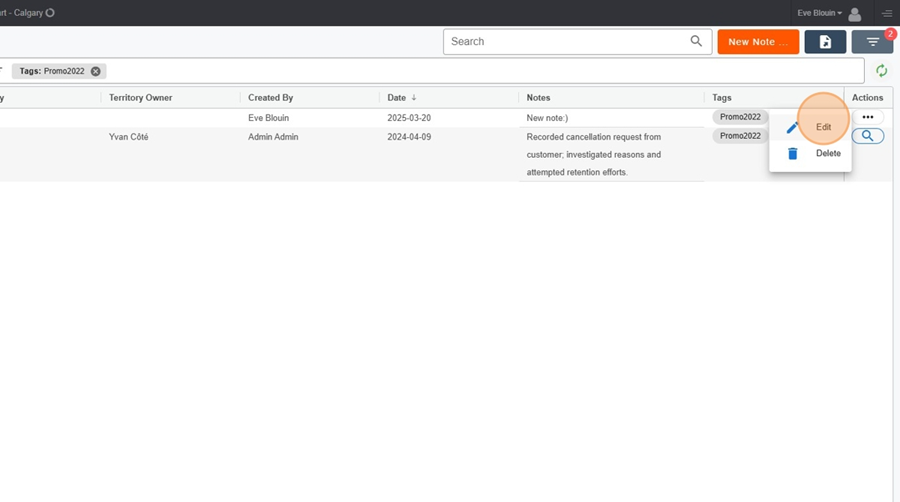
Task: Click the green refresh icon
Action: [x=881, y=71]
